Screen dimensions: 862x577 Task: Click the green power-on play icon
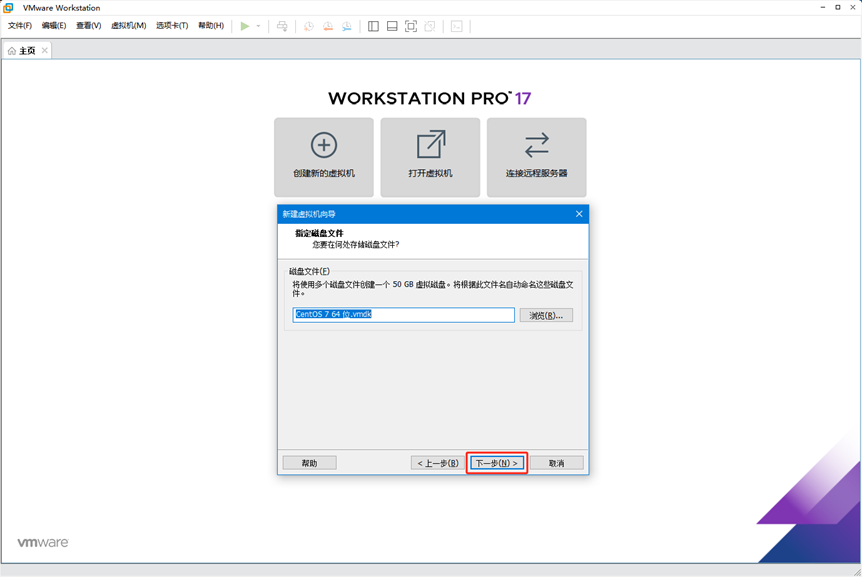pyautogui.click(x=245, y=26)
